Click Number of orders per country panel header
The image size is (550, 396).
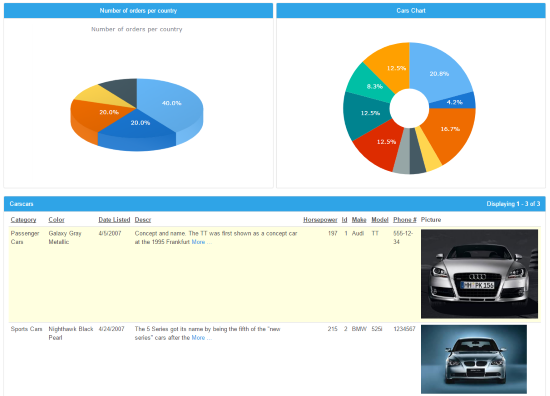[x=138, y=11]
